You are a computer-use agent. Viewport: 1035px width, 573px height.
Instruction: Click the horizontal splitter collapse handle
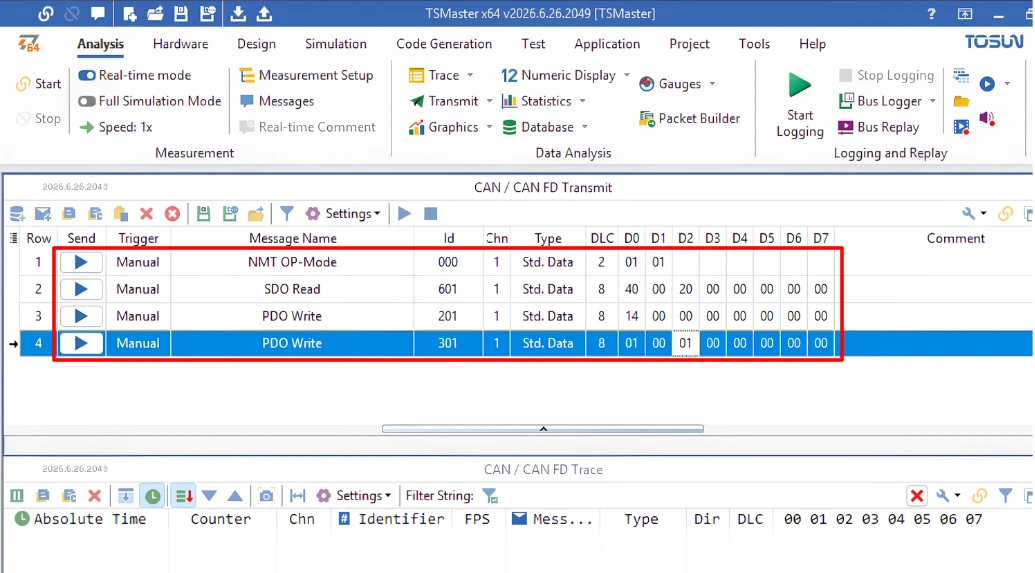[x=543, y=429]
